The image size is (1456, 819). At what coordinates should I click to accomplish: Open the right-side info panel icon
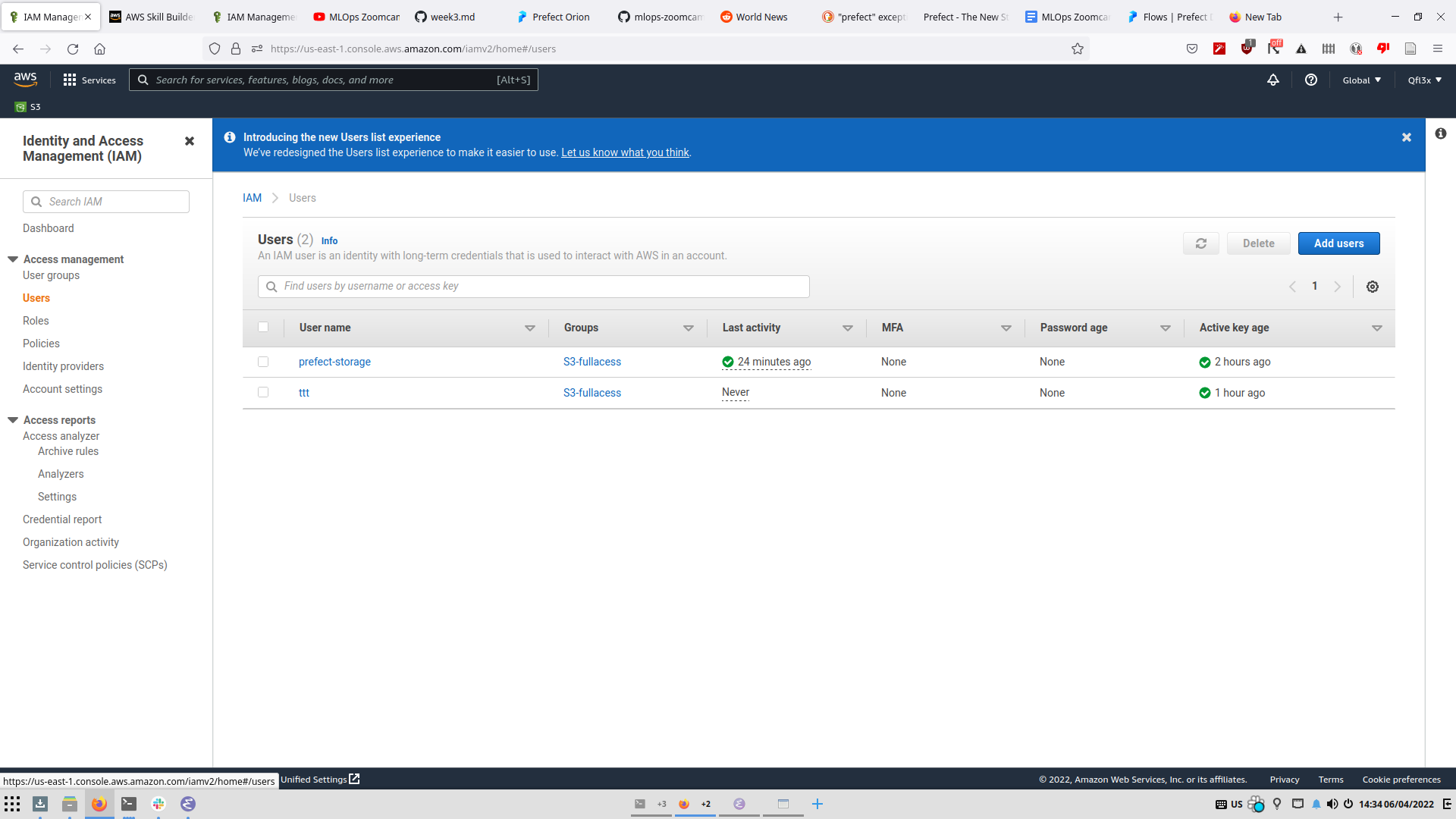[1440, 133]
